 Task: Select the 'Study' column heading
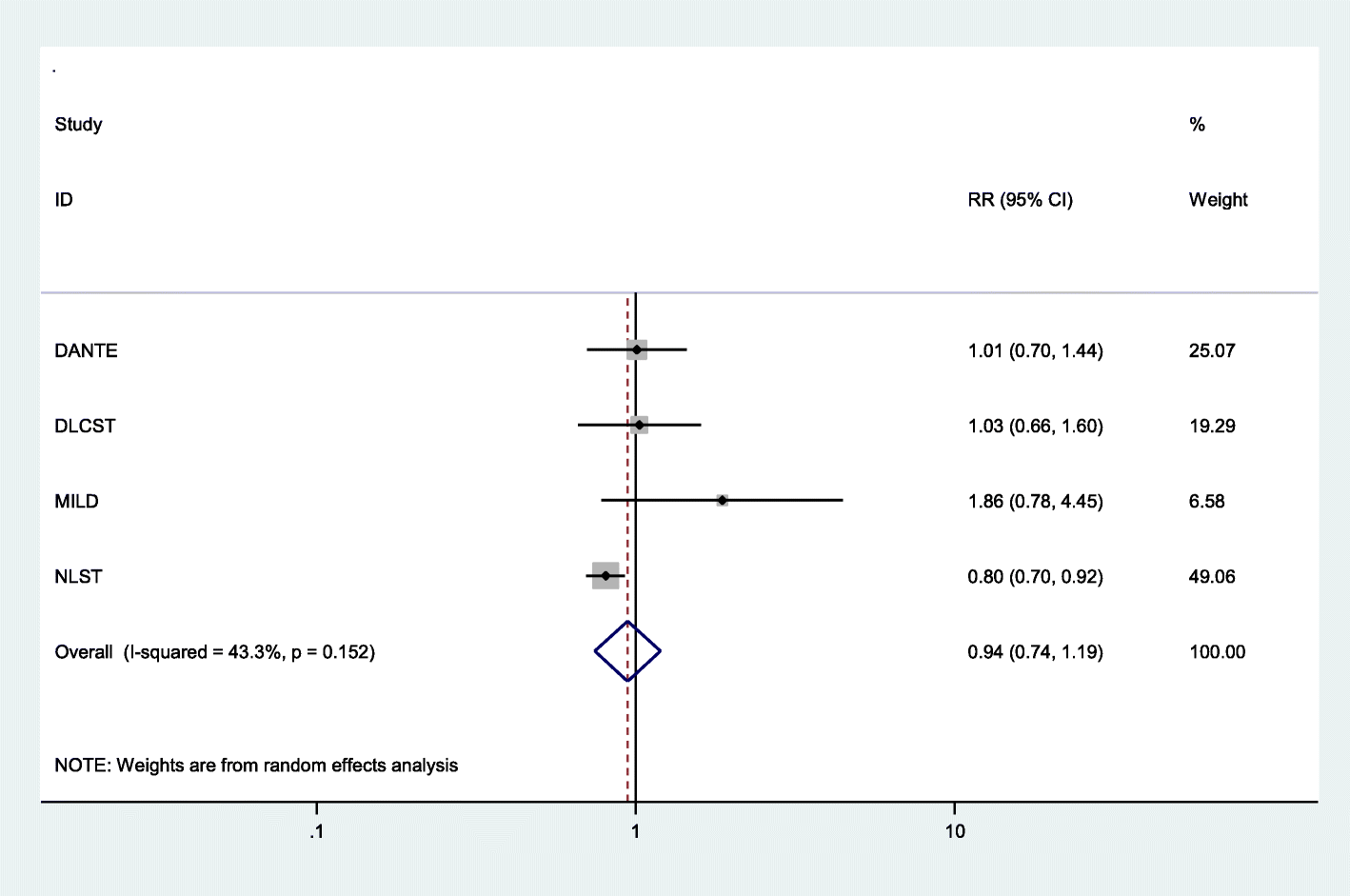(x=78, y=125)
